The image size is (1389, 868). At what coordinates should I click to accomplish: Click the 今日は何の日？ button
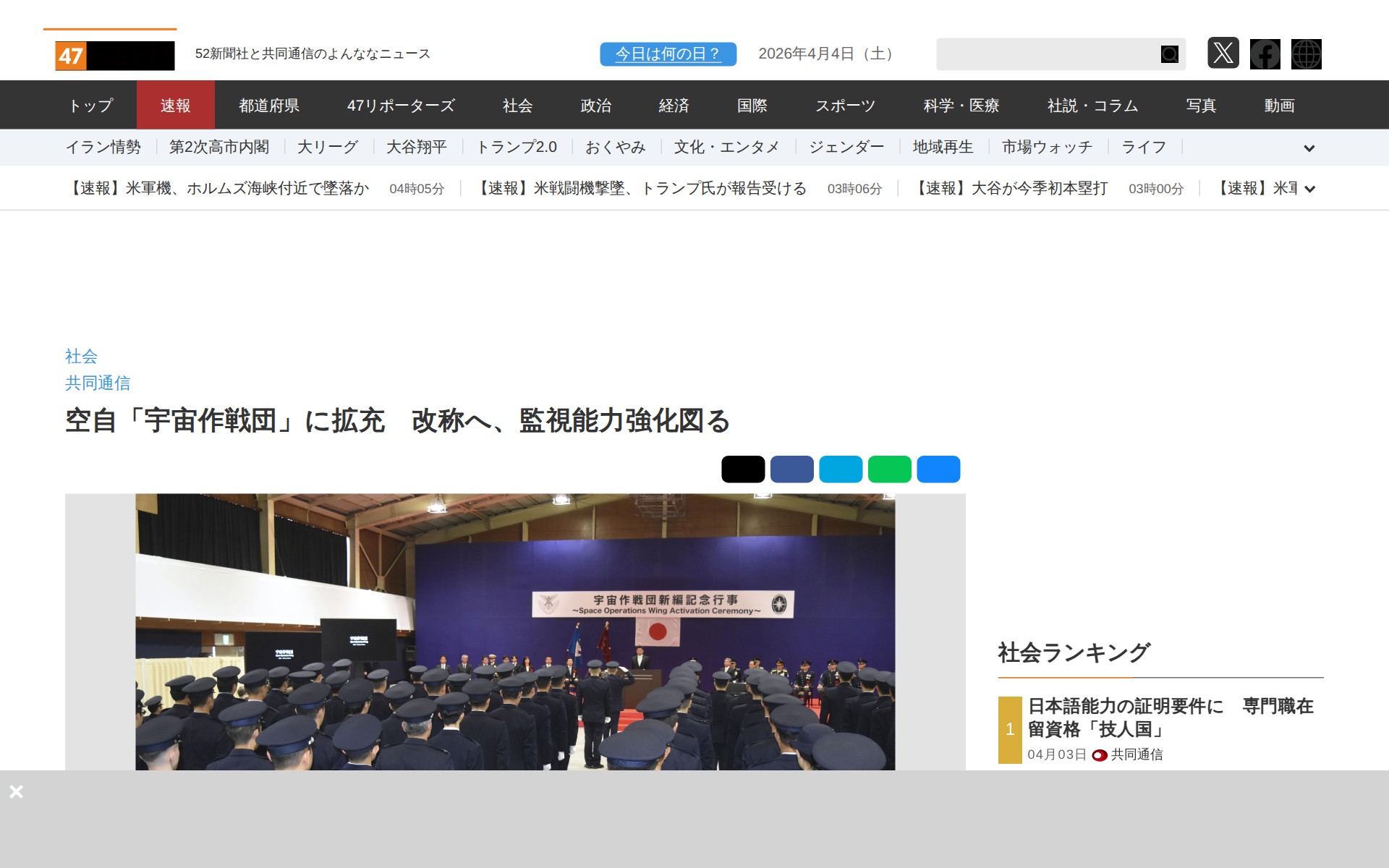[668, 54]
